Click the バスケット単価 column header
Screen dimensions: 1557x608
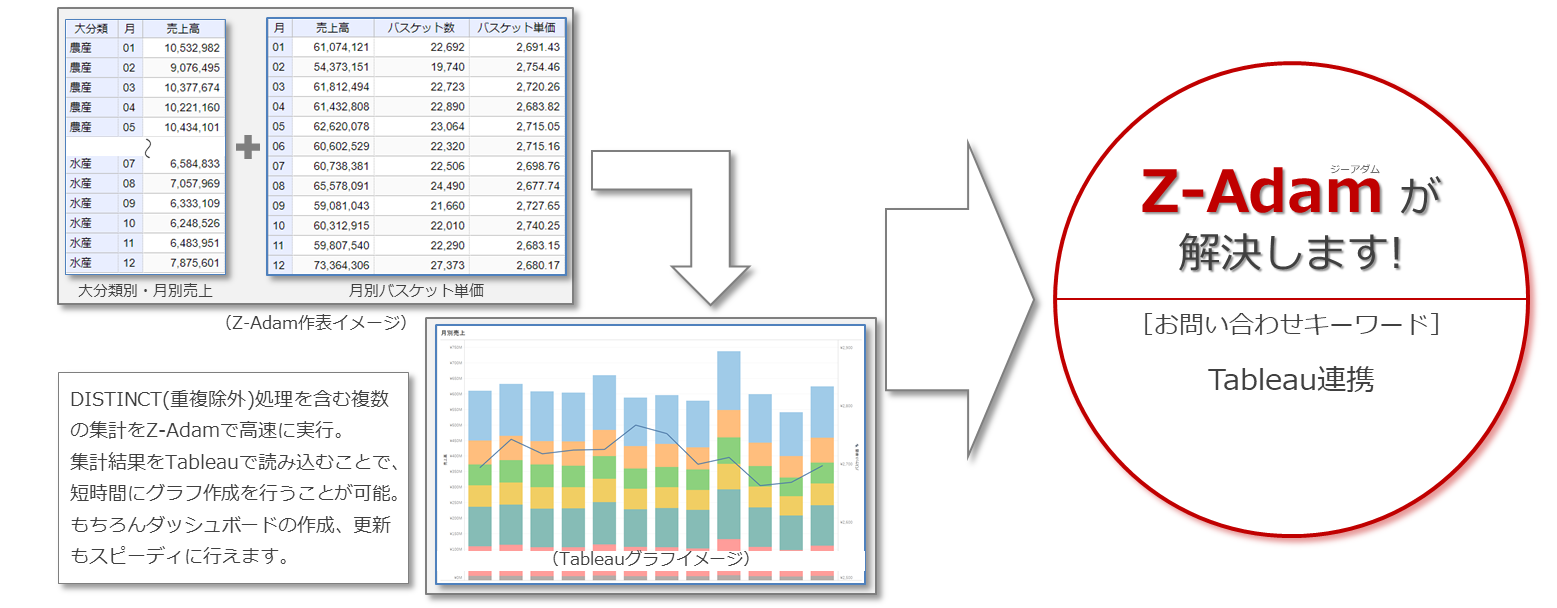pos(516,28)
